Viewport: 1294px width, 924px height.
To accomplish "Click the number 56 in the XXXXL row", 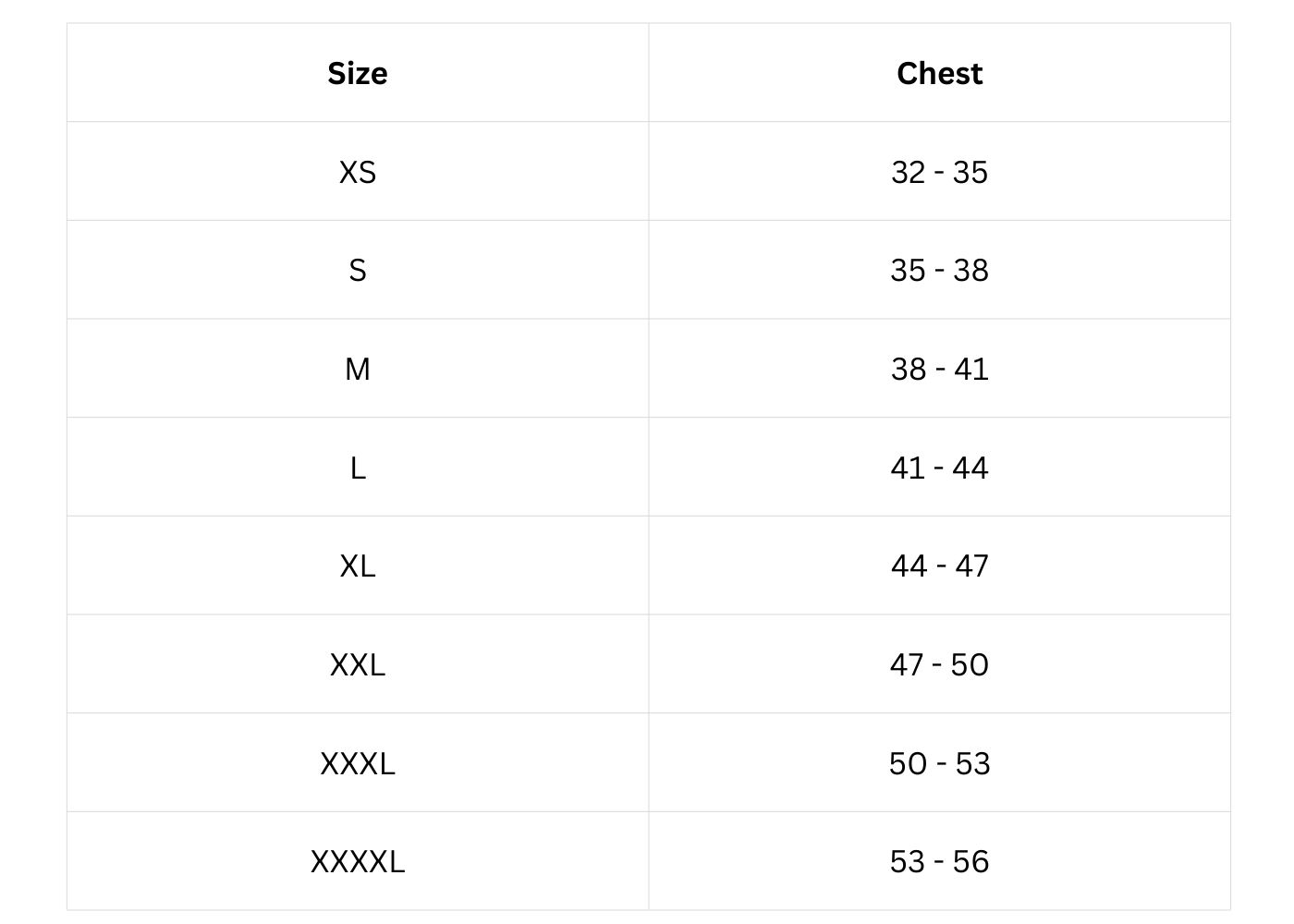I will coord(970,861).
